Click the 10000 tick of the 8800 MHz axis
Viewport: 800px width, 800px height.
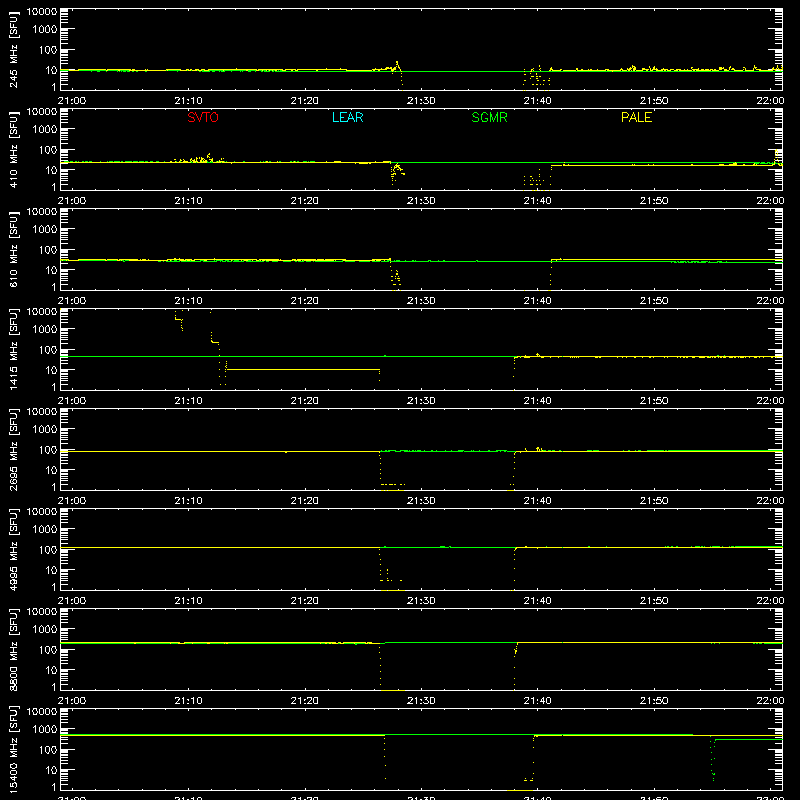(42, 612)
